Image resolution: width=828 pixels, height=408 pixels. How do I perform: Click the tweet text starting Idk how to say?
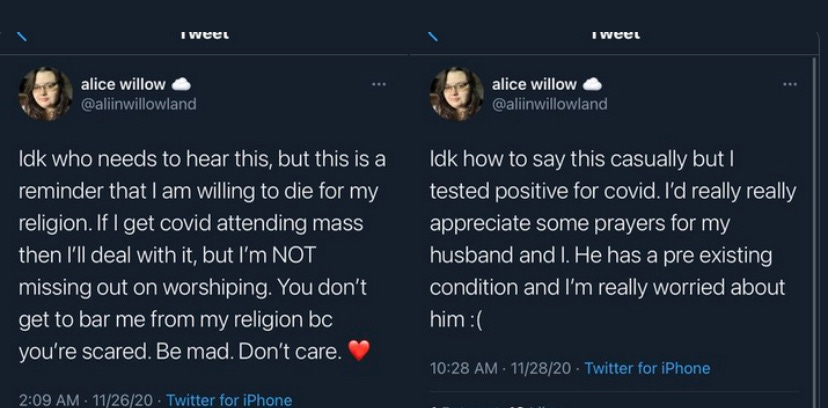click(x=613, y=240)
